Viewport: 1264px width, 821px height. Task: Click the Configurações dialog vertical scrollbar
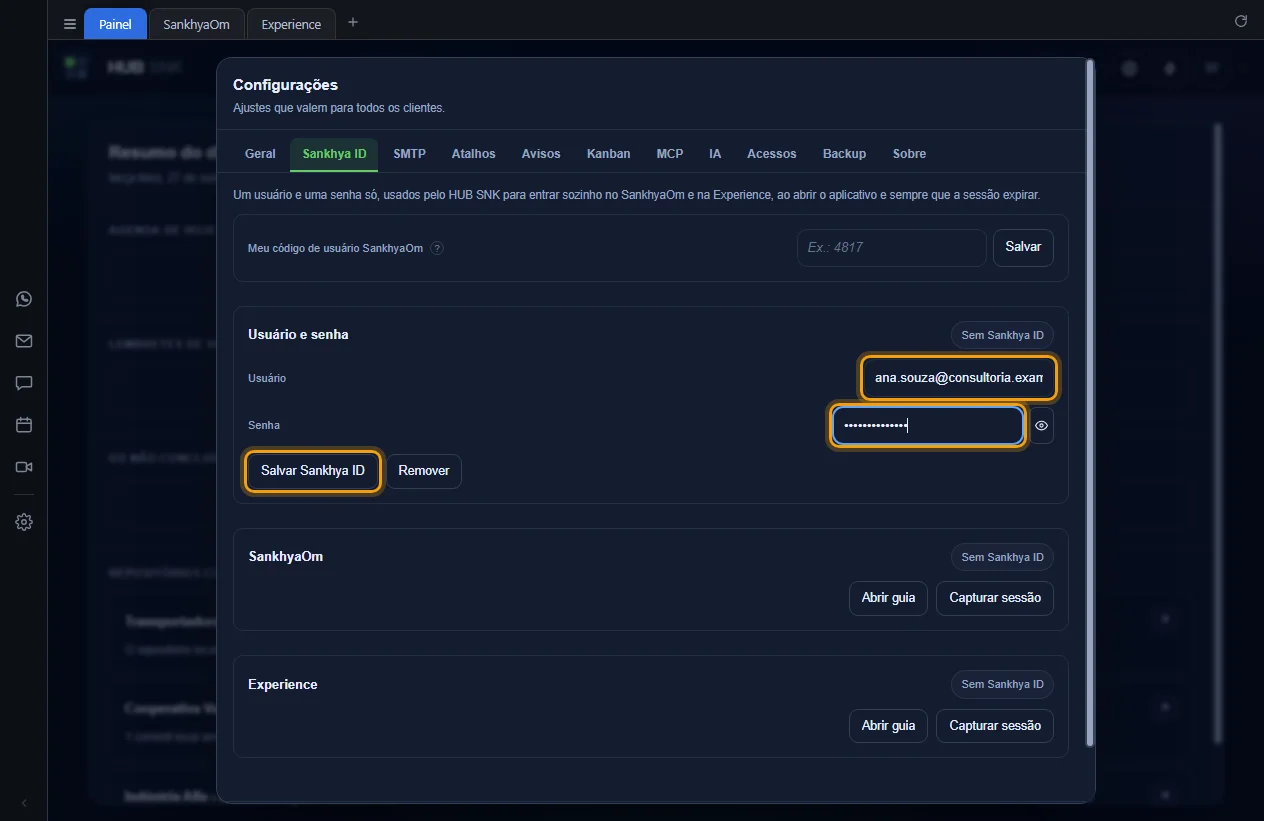coord(1090,403)
